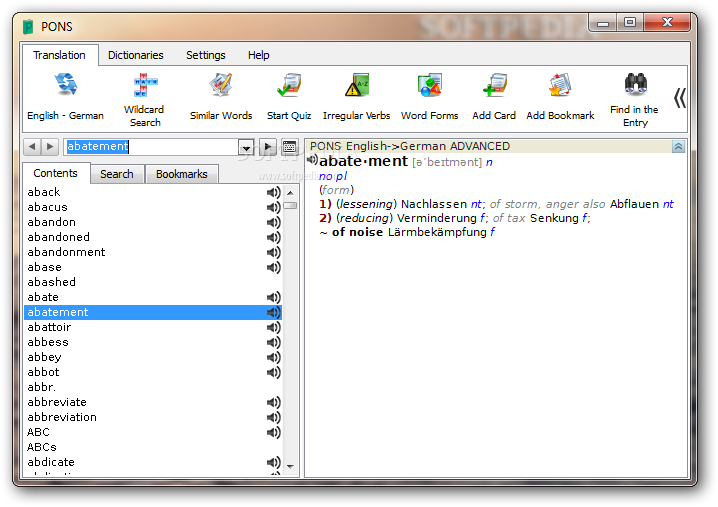Switch translation direction English - German
The image size is (718, 507).
(x=65, y=97)
